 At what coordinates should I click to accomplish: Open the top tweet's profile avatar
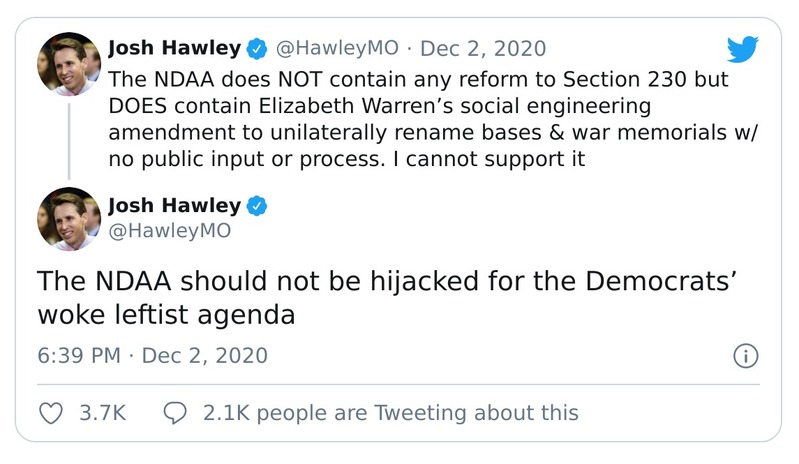(x=68, y=61)
